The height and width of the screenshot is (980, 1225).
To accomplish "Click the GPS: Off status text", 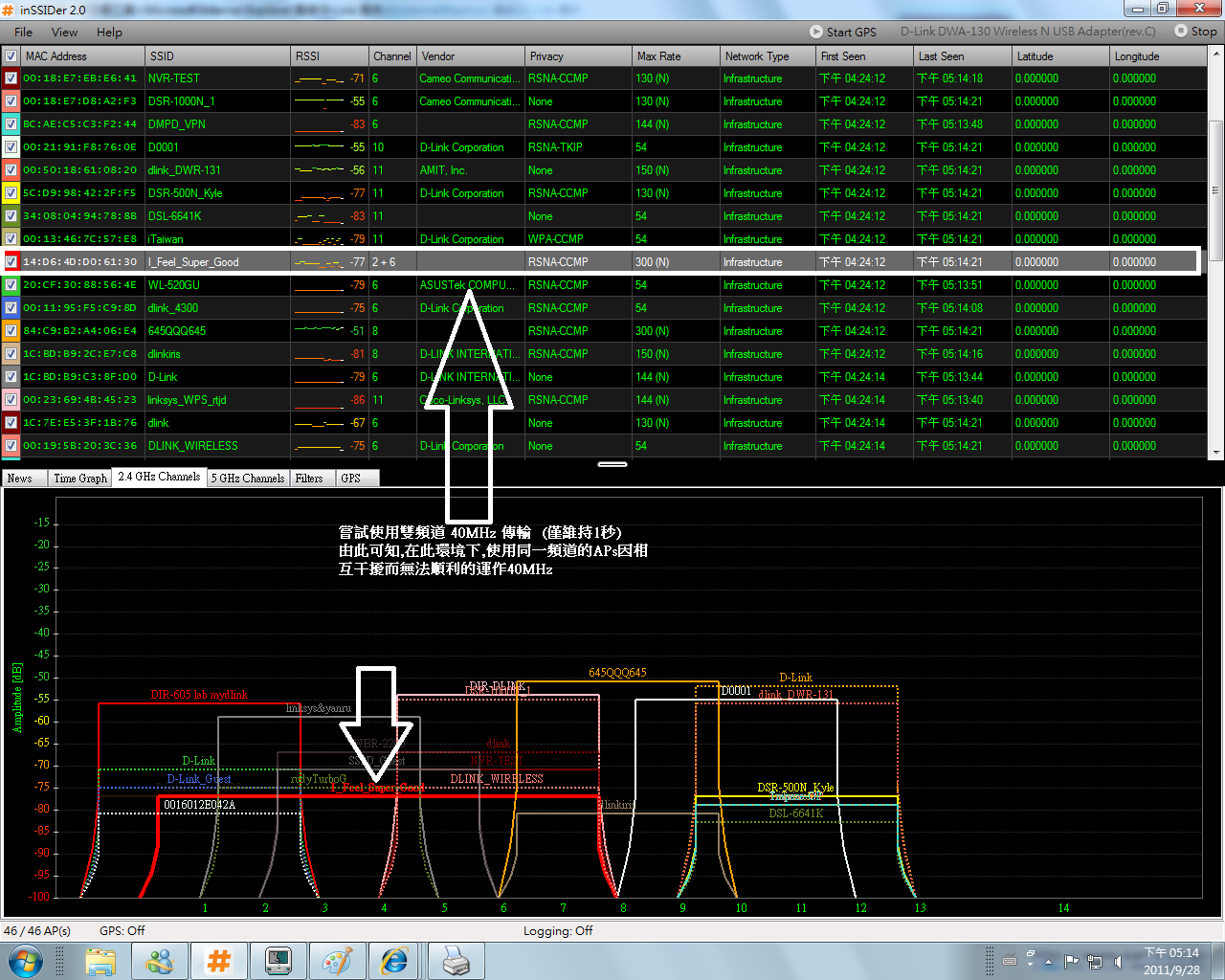I will (122, 930).
